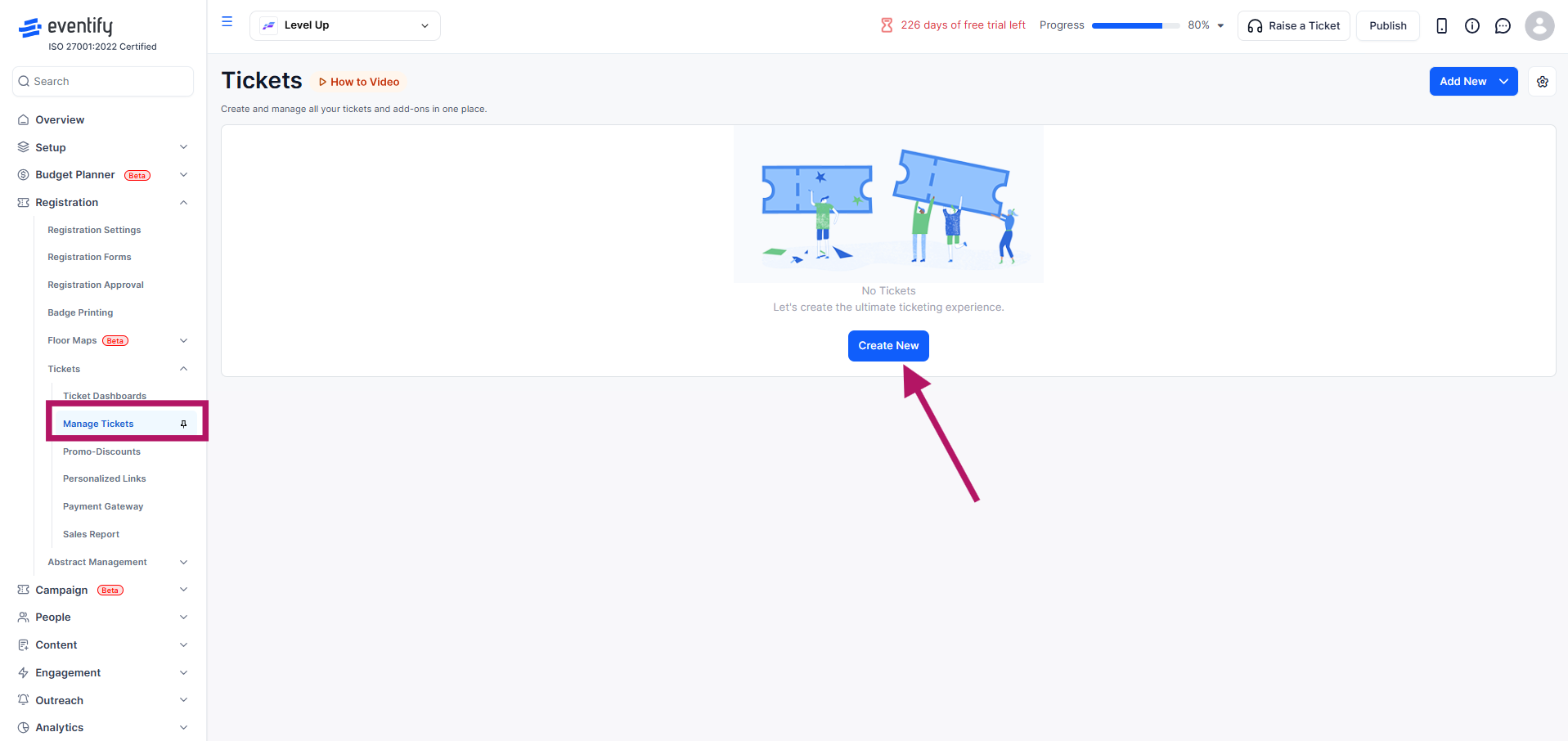This screenshot has width=1568, height=741.
Task: Open Registration Approval menu item
Action: click(96, 285)
